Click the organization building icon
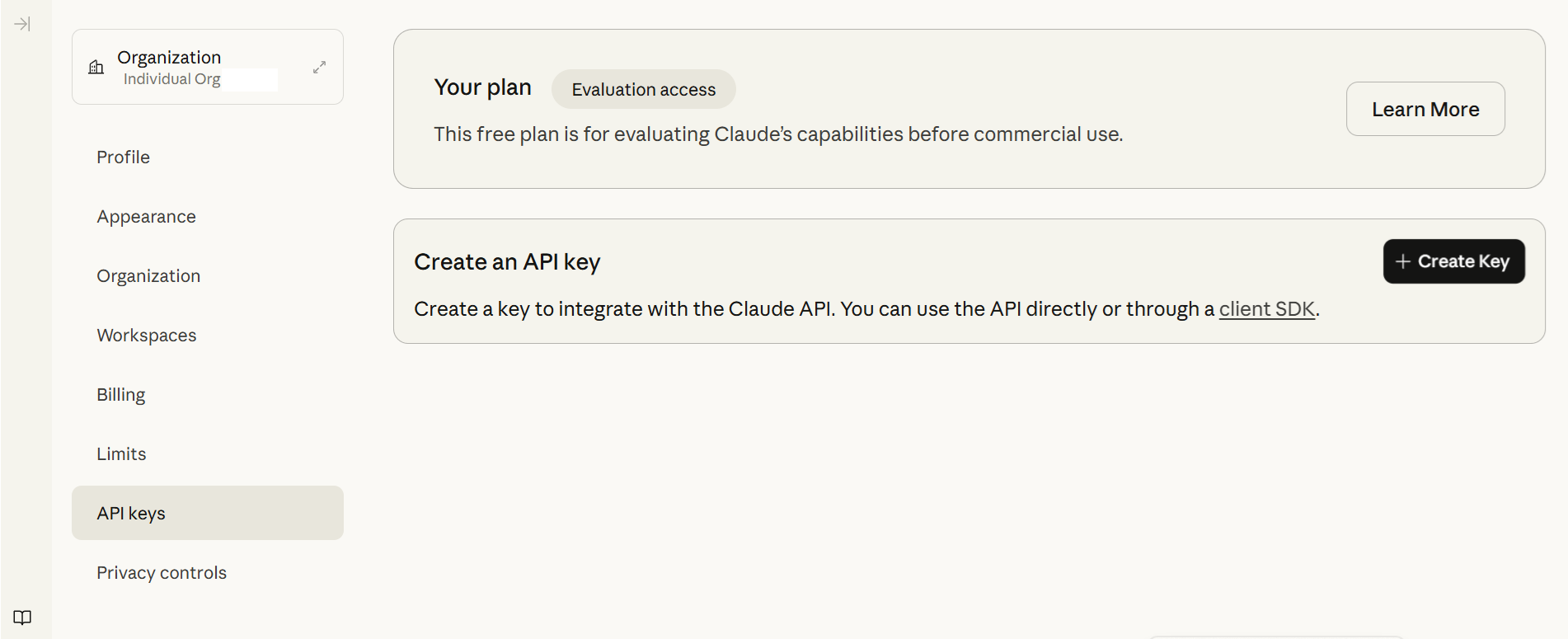1568x639 pixels. coord(96,68)
